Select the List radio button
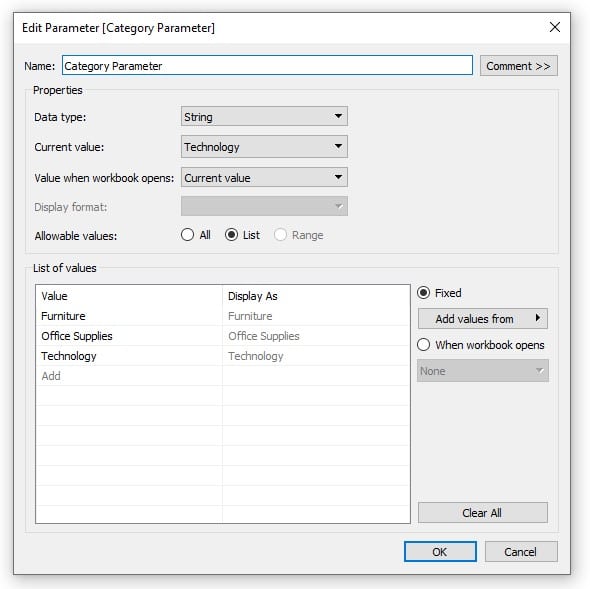Image resolution: width=590 pixels, height=589 pixels. click(x=242, y=235)
